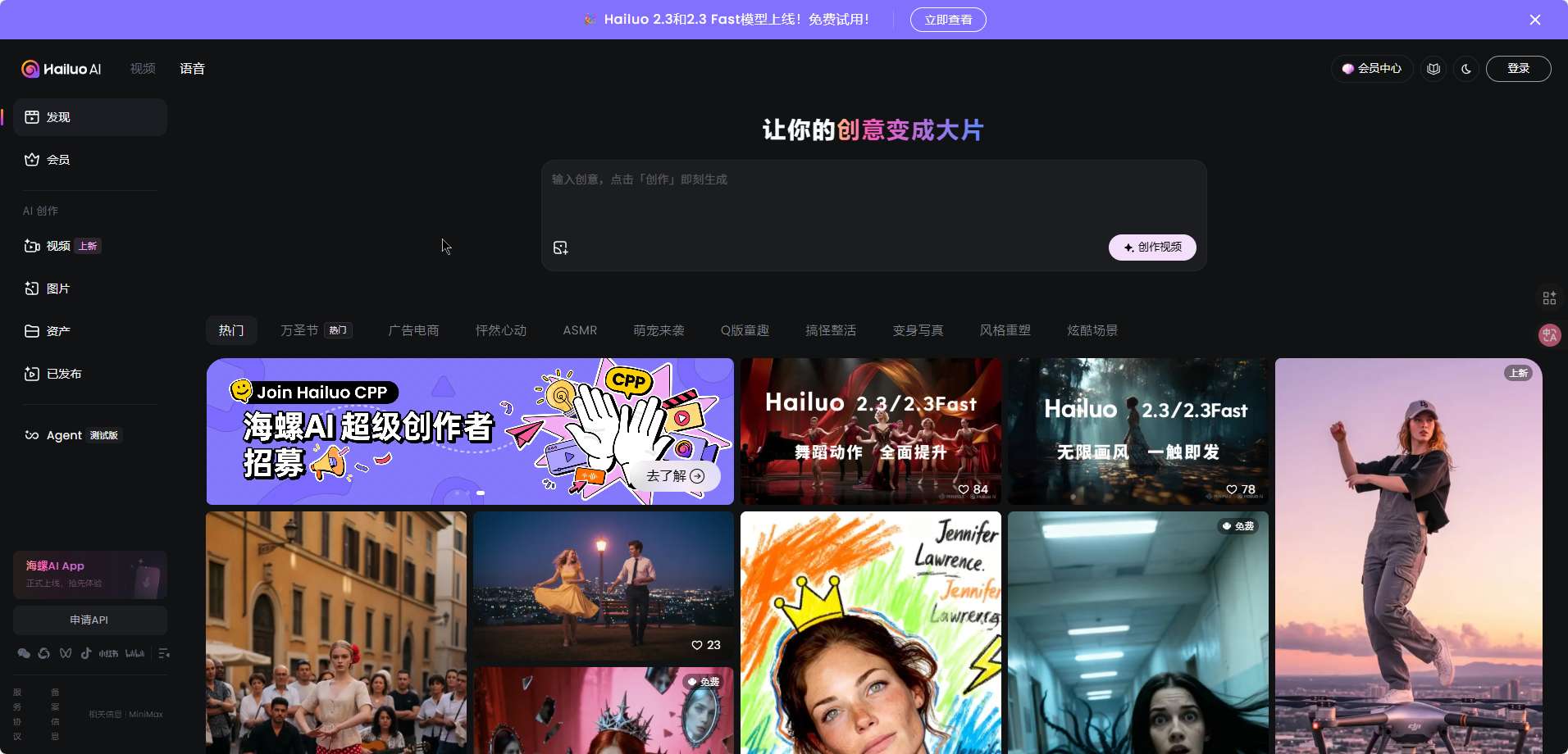Viewport: 1568px width, 754px height.
Task: Click the Hailuo AI logo
Action: (62, 69)
